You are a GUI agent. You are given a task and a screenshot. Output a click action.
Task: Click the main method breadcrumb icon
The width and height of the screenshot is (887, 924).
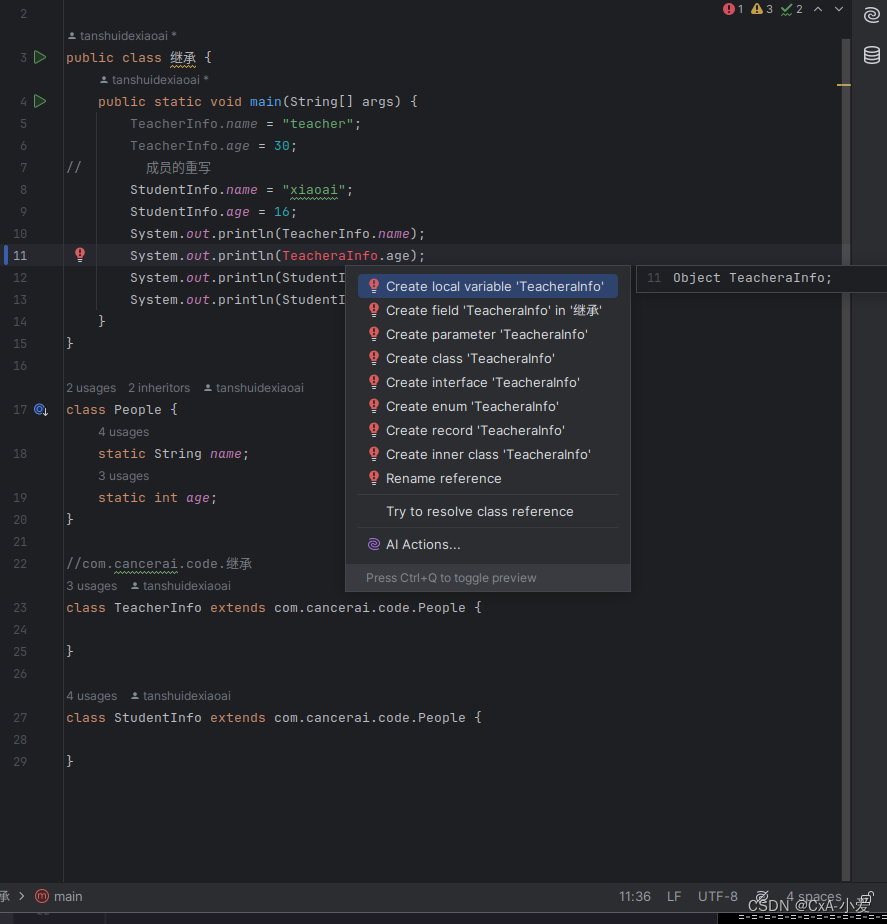[x=42, y=896]
